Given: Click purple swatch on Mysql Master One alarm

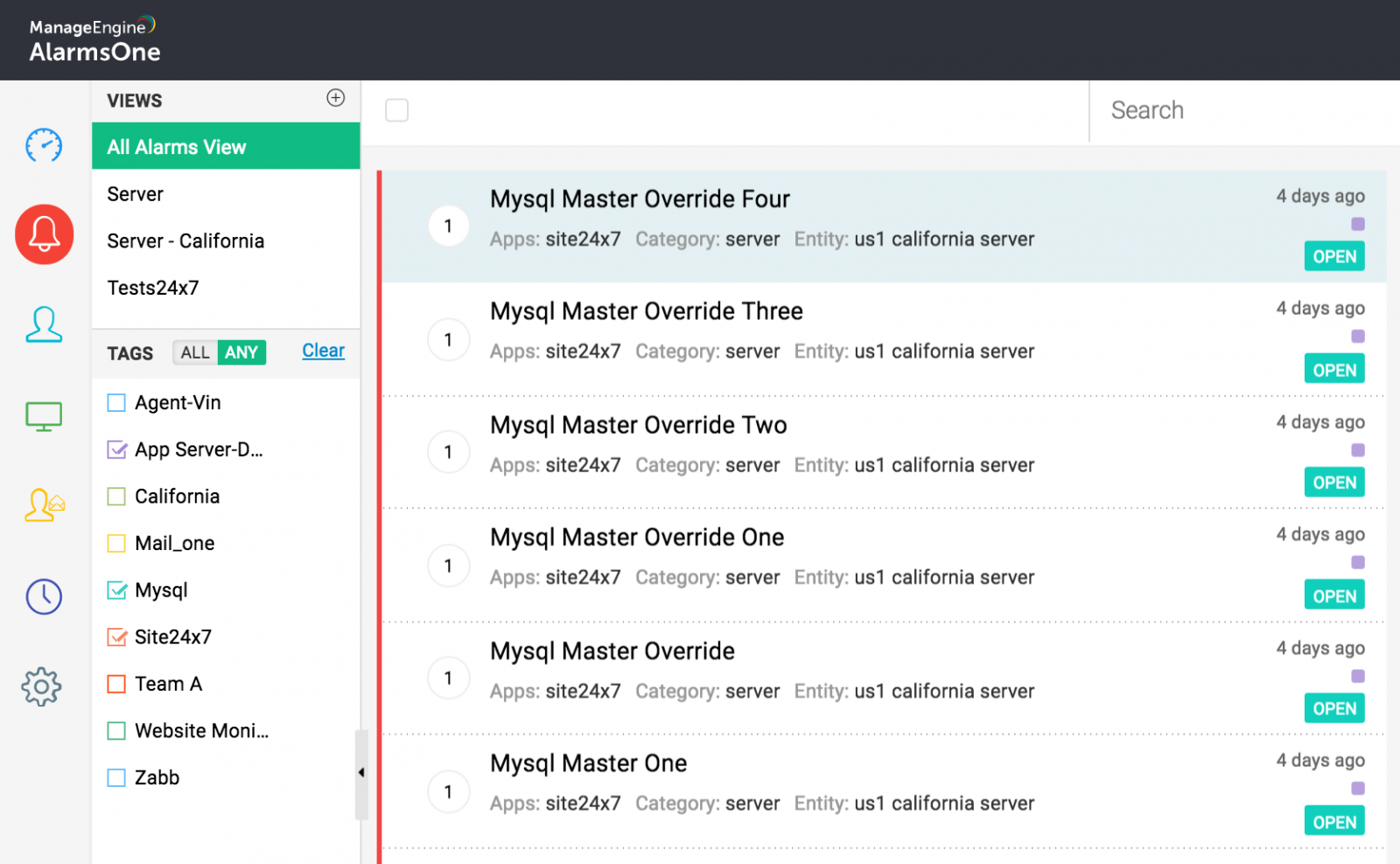Looking at the screenshot, I should pyautogui.click(x=1358, y=789).
